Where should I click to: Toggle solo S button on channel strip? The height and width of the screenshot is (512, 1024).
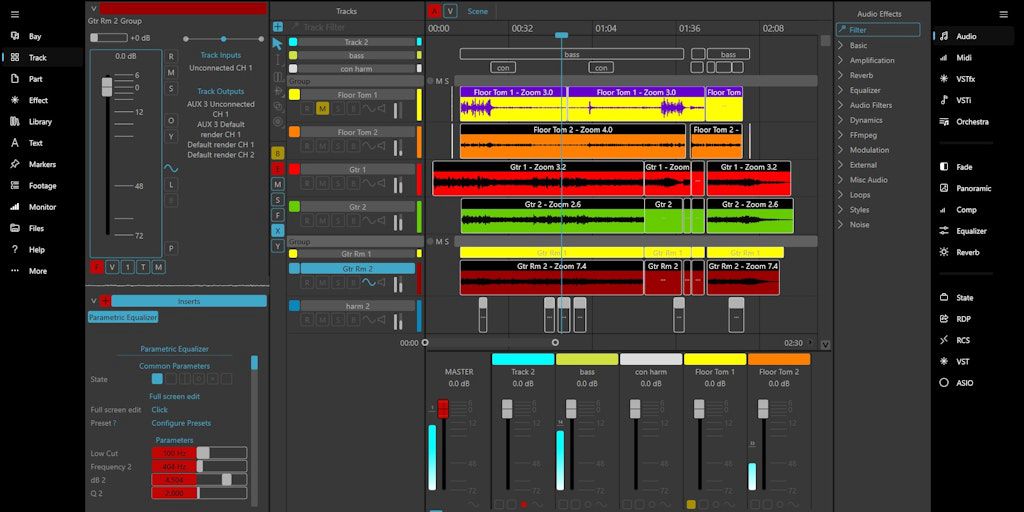171,88
